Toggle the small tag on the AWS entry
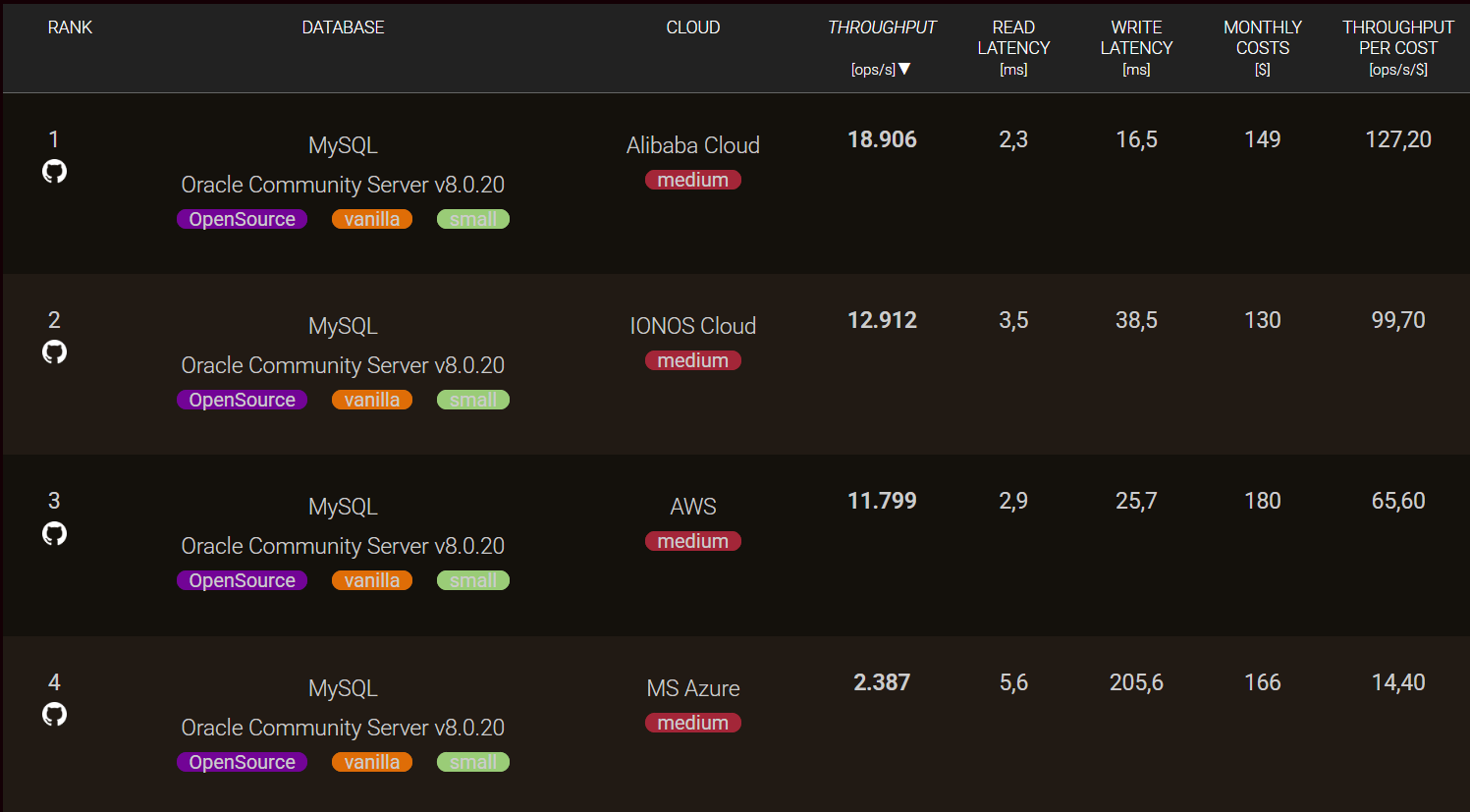The width and height of the screenshot is (1470, 812). point(472,579)
